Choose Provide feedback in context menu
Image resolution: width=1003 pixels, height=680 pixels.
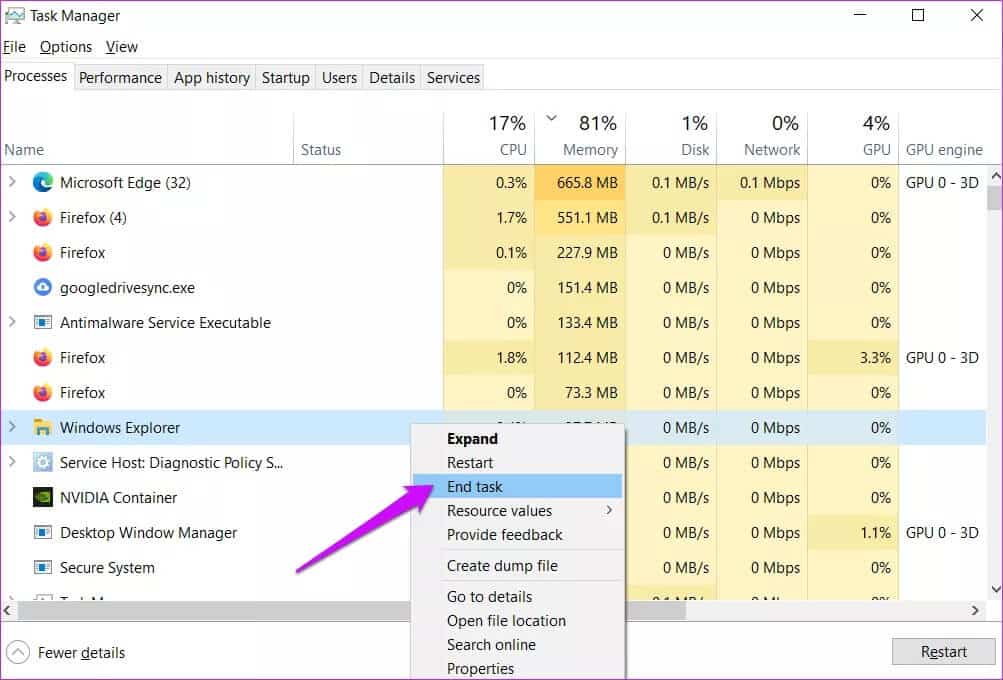coord(517,535)
